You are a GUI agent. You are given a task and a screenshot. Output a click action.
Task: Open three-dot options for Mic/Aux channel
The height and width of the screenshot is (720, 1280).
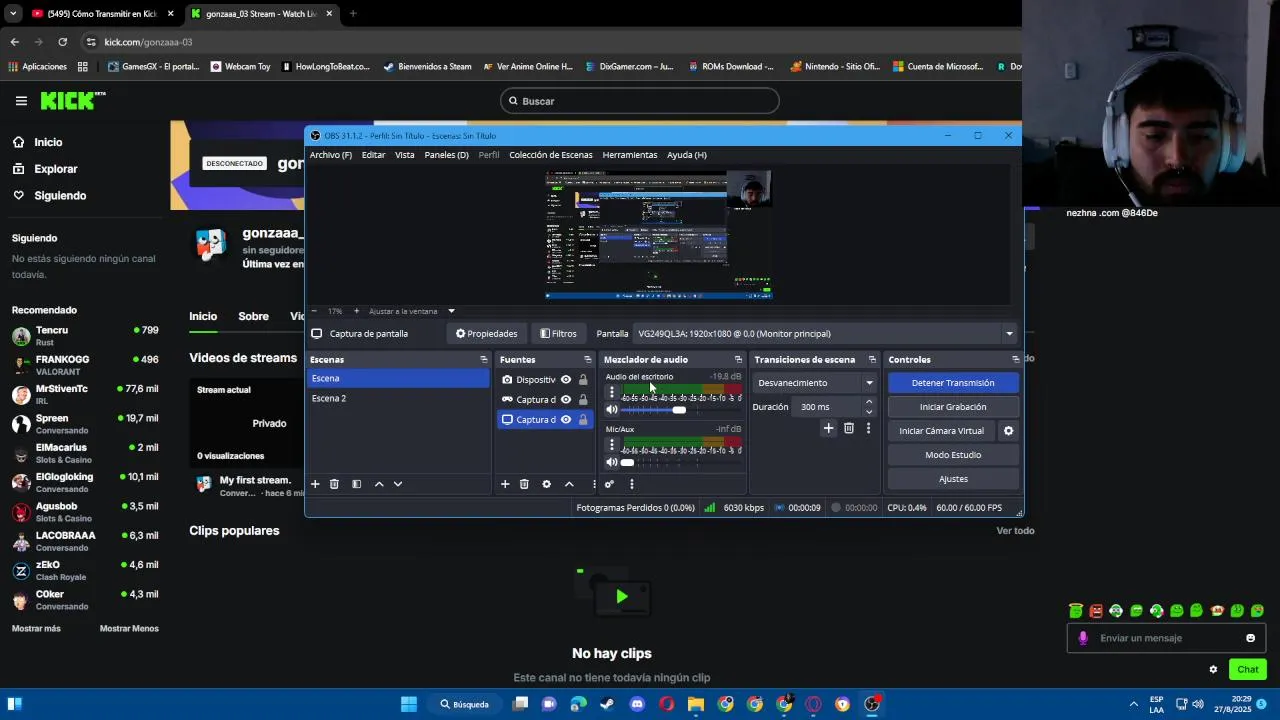tap(611, 445)
